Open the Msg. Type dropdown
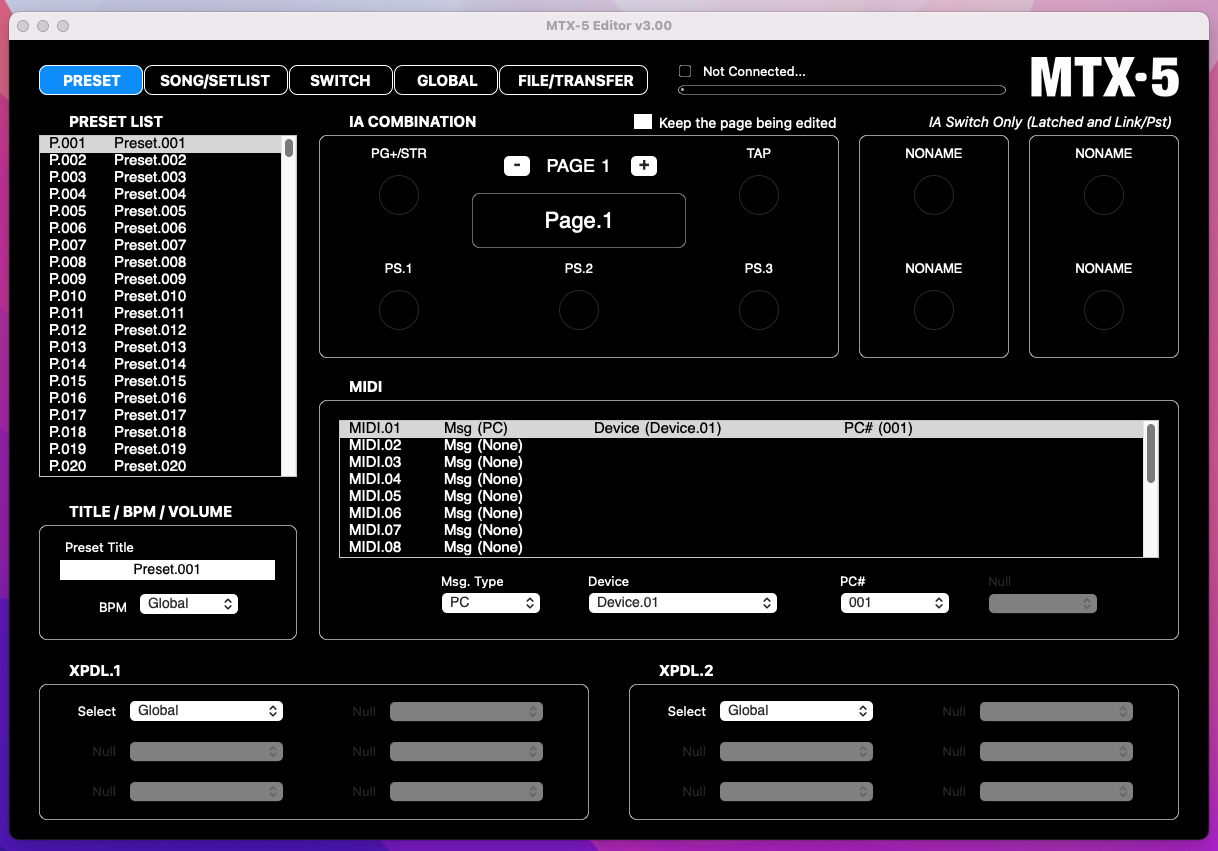 tap(491, 603)
